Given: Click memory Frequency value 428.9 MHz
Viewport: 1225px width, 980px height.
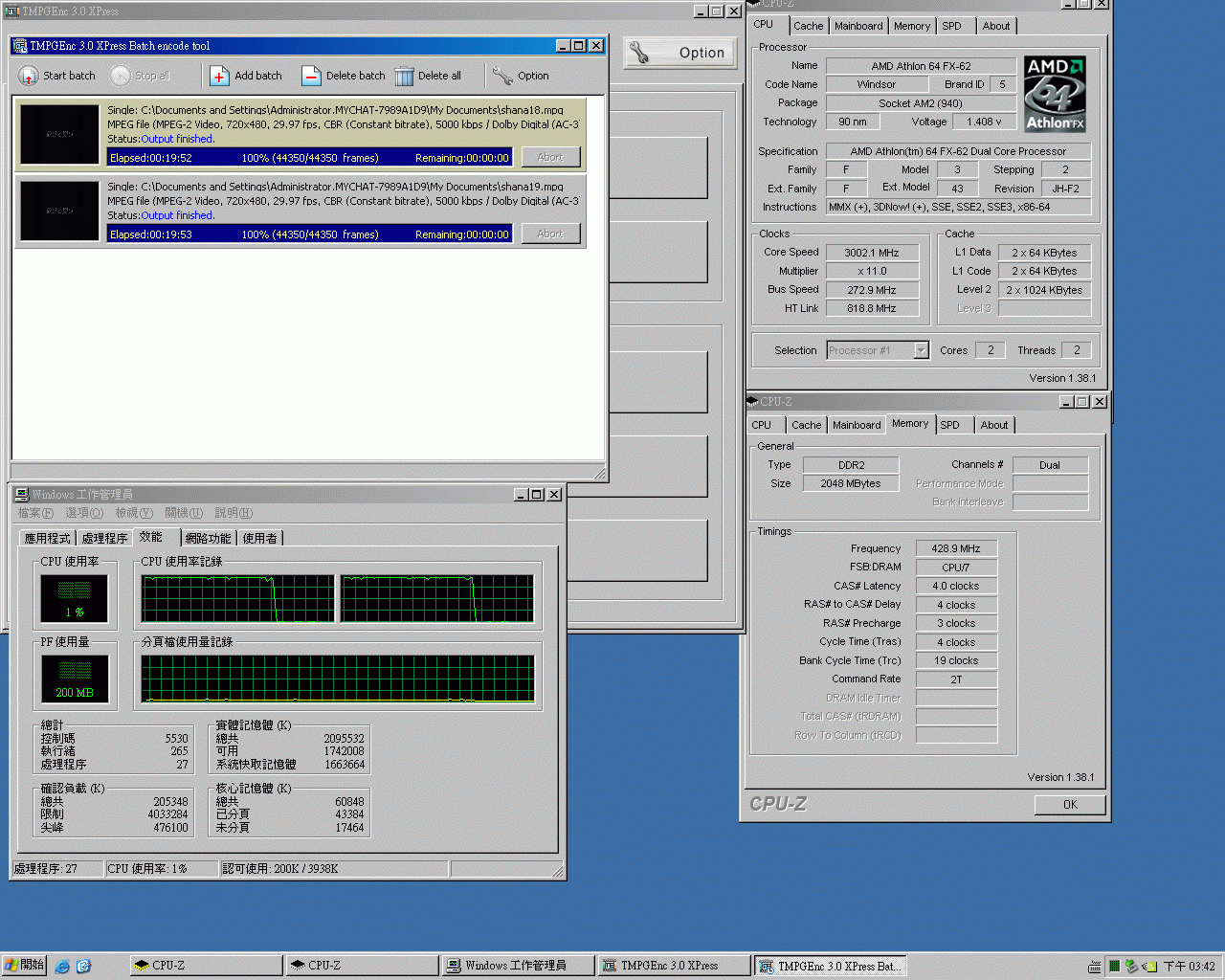Looking at the screenshot, I should (956, 548).
